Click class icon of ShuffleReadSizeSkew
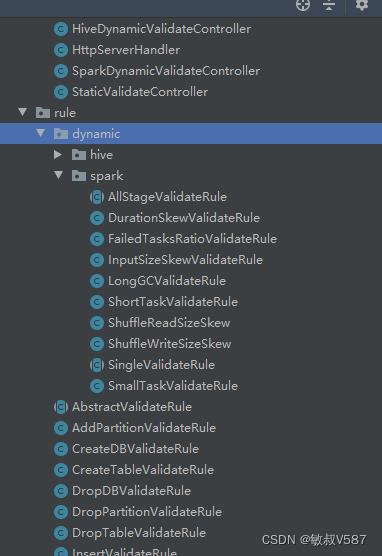Screen dimensions: 382x556 click(x=97, y=323)
